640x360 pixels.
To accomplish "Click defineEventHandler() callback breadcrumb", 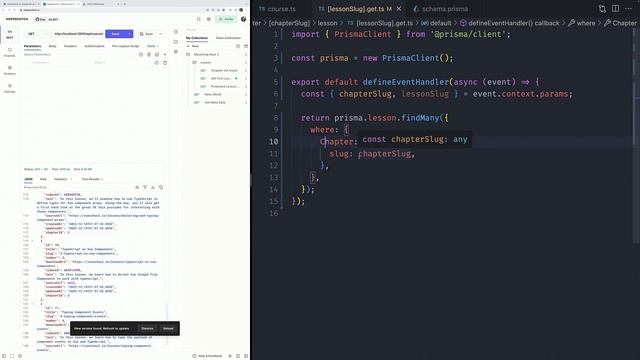I will tap(509, 23).
